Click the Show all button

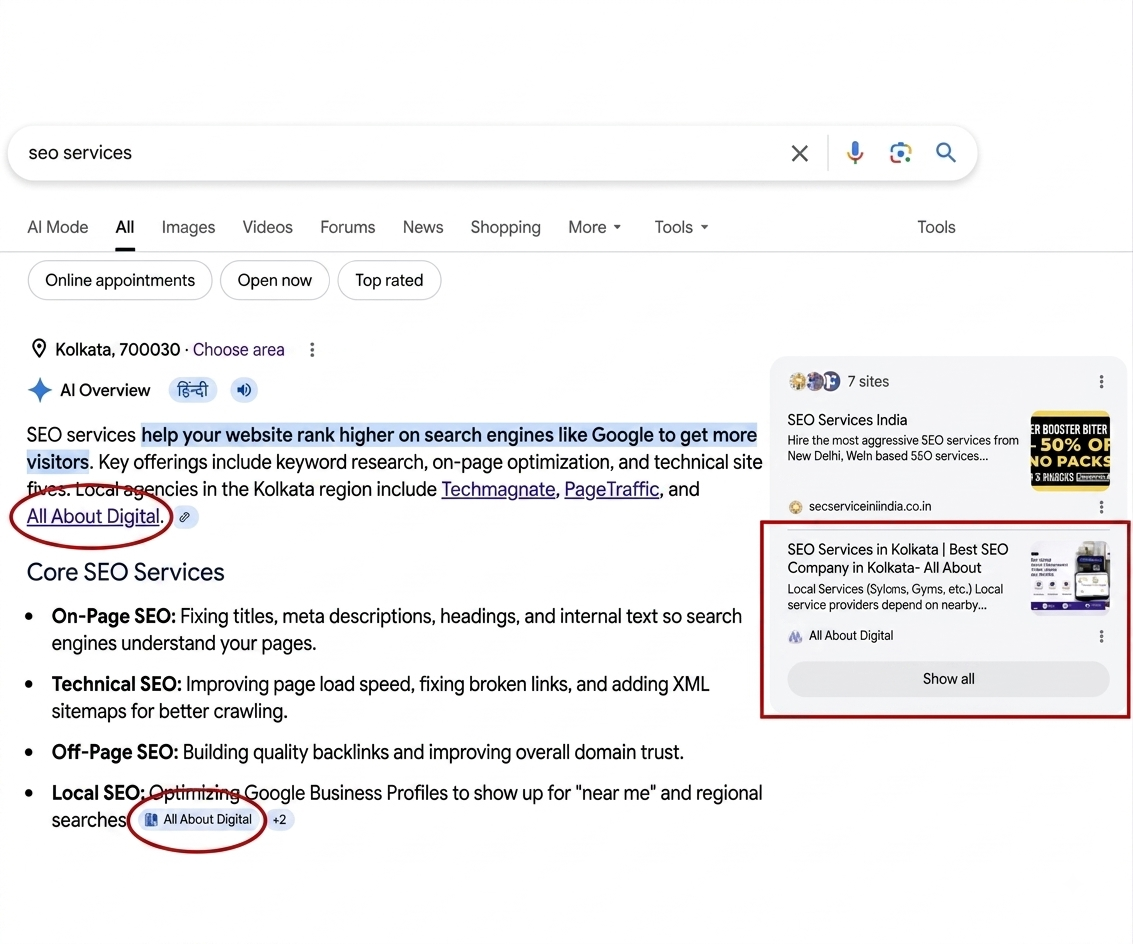tap(948, 679)
